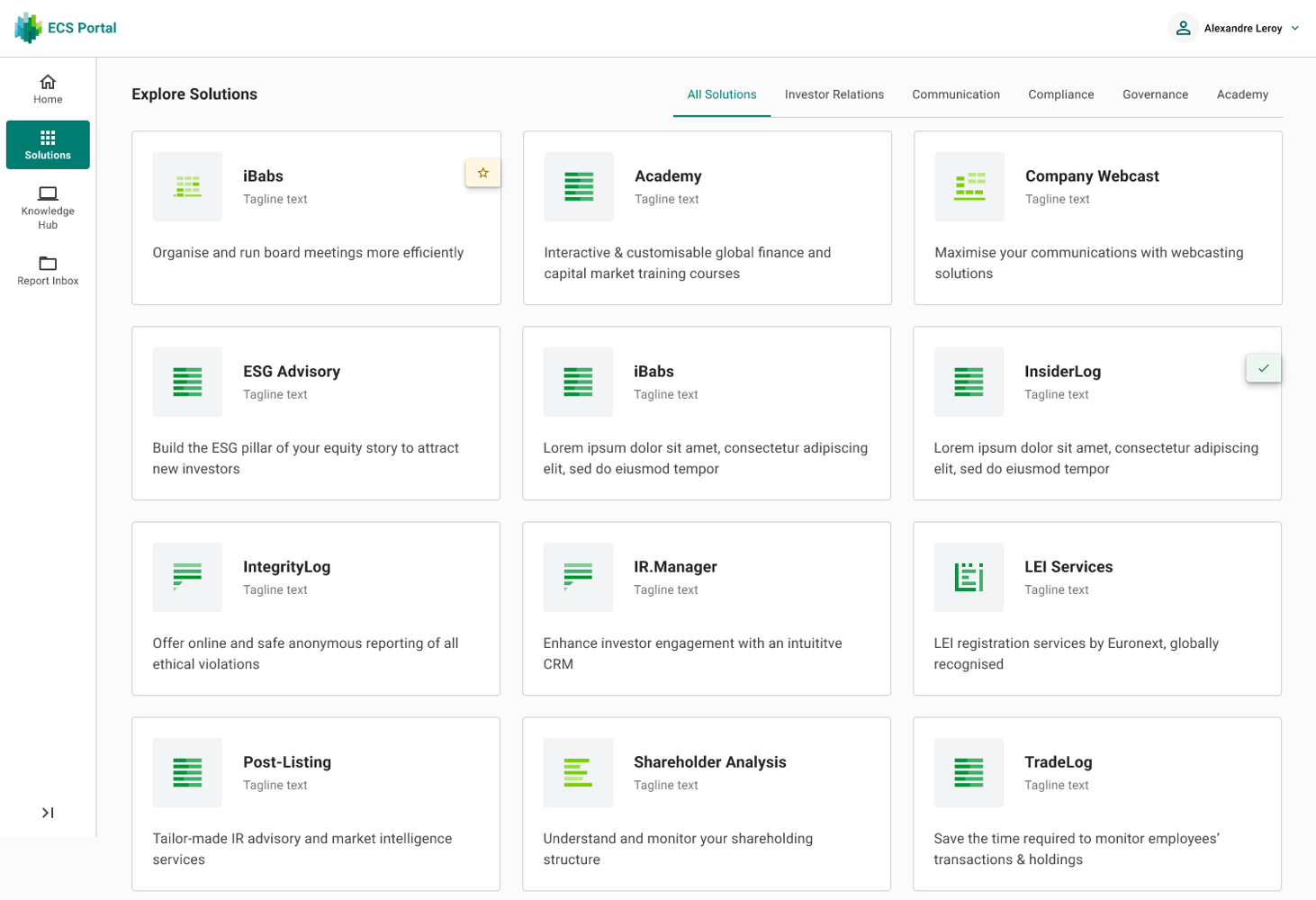This screenshot has height=900, width=1316.
Task: Open the Home sidebar item
Action: pyautogui.click(x=48, y=89)
